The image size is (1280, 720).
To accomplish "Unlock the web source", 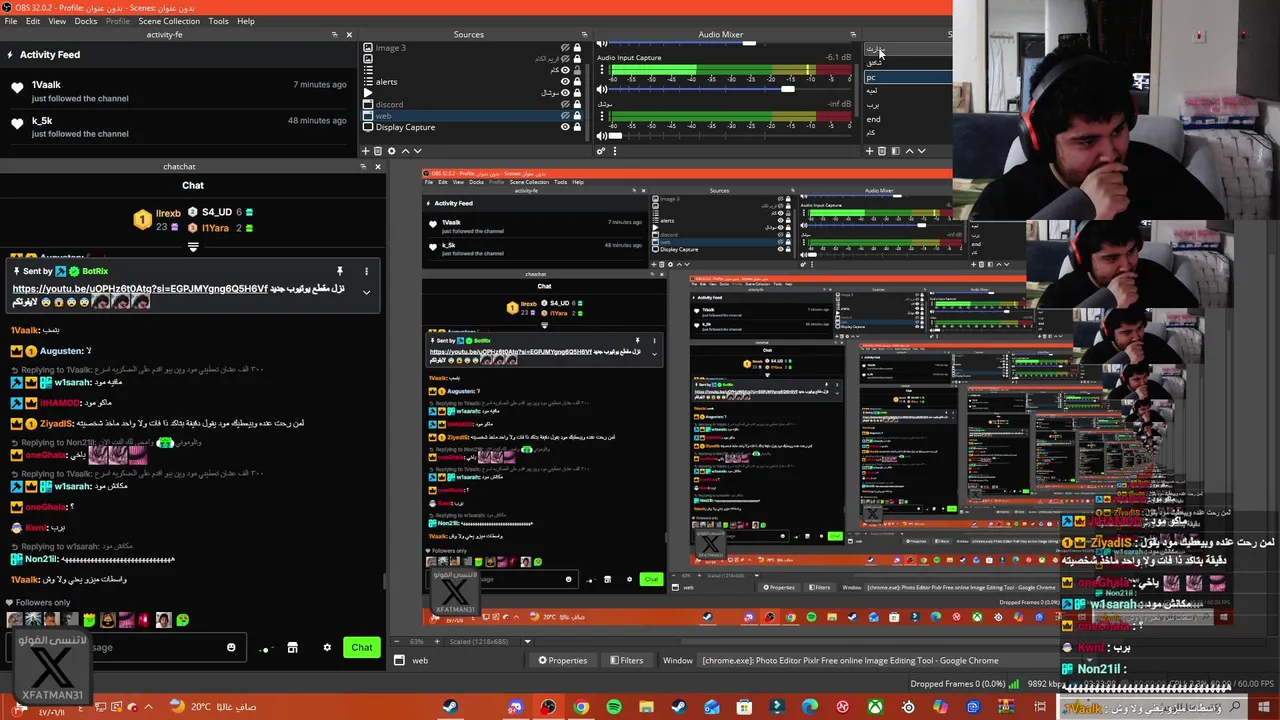I will tap(577, 116).
